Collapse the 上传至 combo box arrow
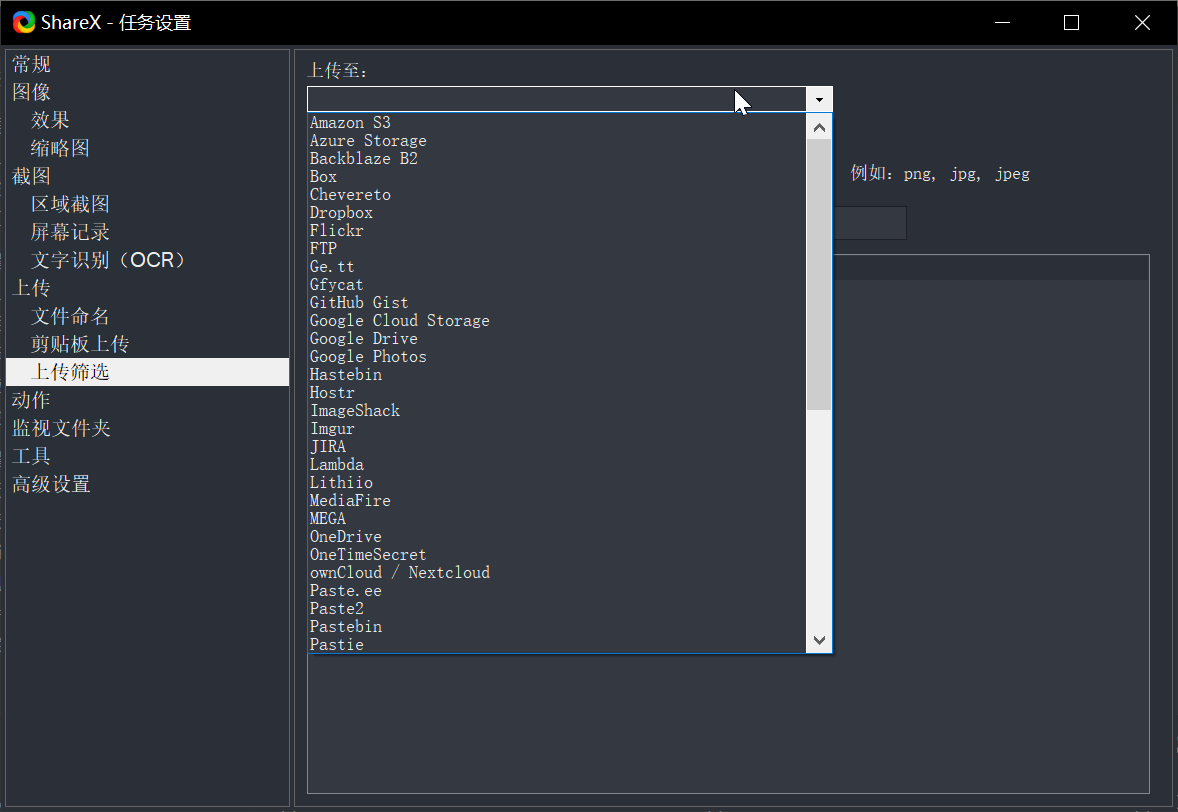 [819, 99]
